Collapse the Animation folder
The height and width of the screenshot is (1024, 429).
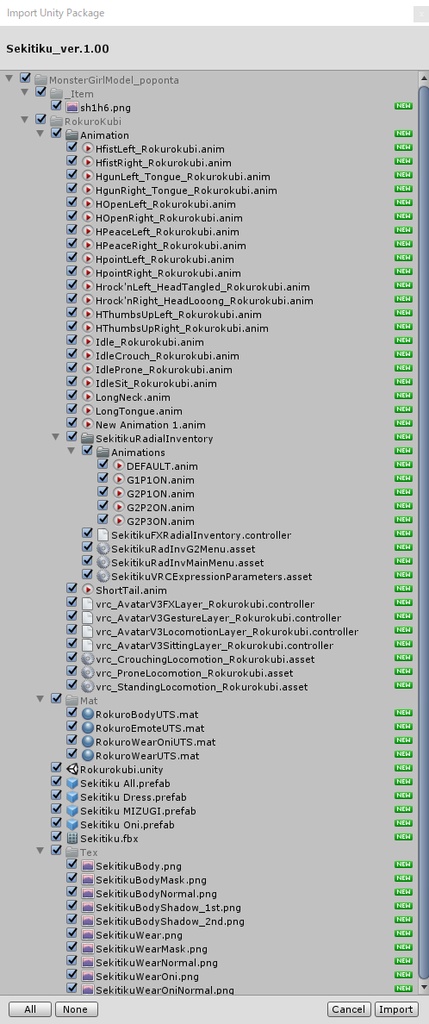tap(40, 135)
